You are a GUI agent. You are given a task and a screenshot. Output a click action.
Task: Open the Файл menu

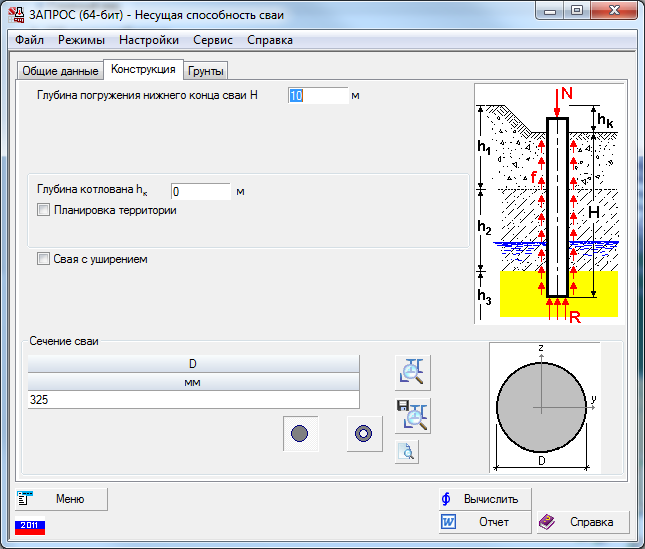[x=29, y=40]
